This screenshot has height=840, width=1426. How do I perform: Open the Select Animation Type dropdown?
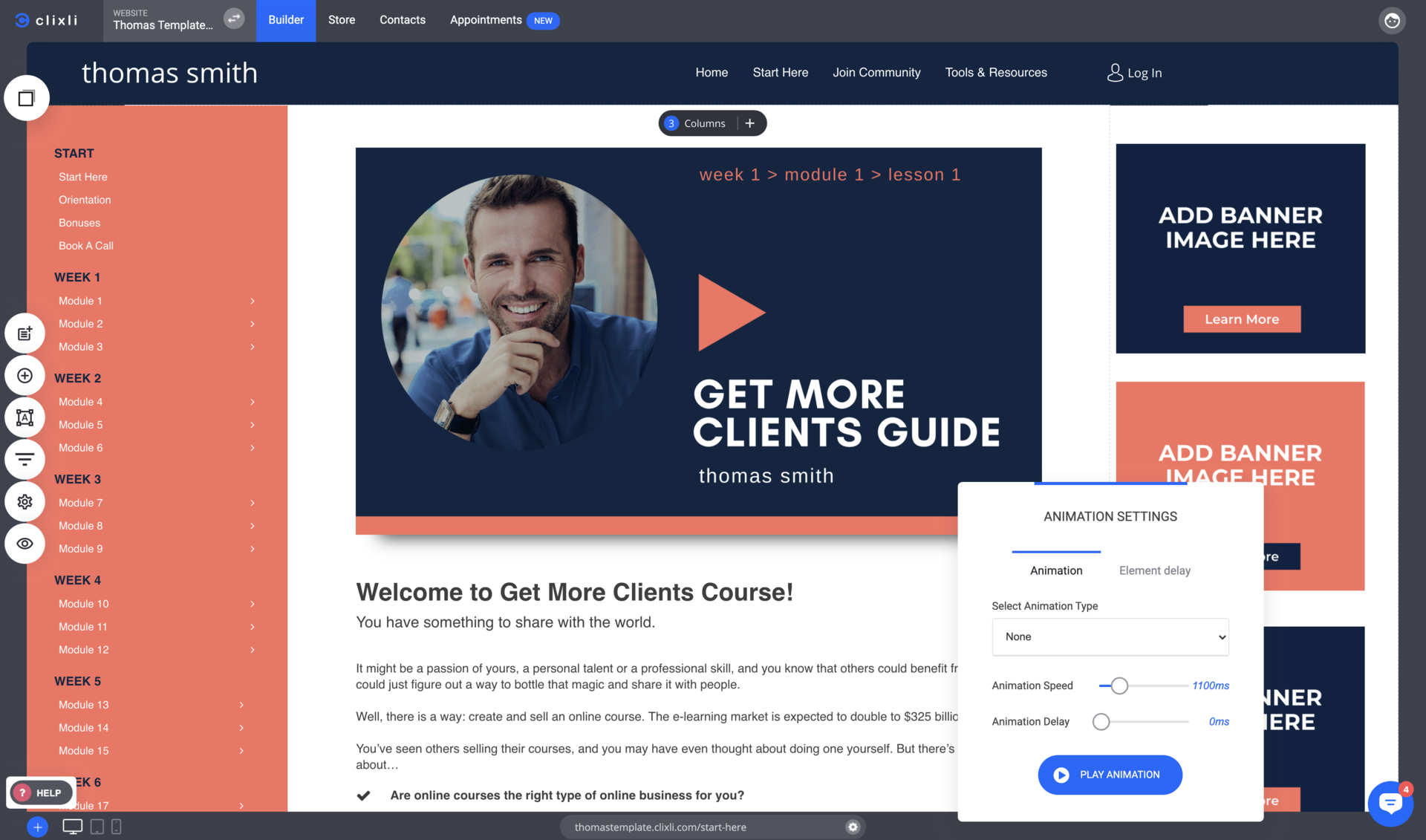(1110, 636)
